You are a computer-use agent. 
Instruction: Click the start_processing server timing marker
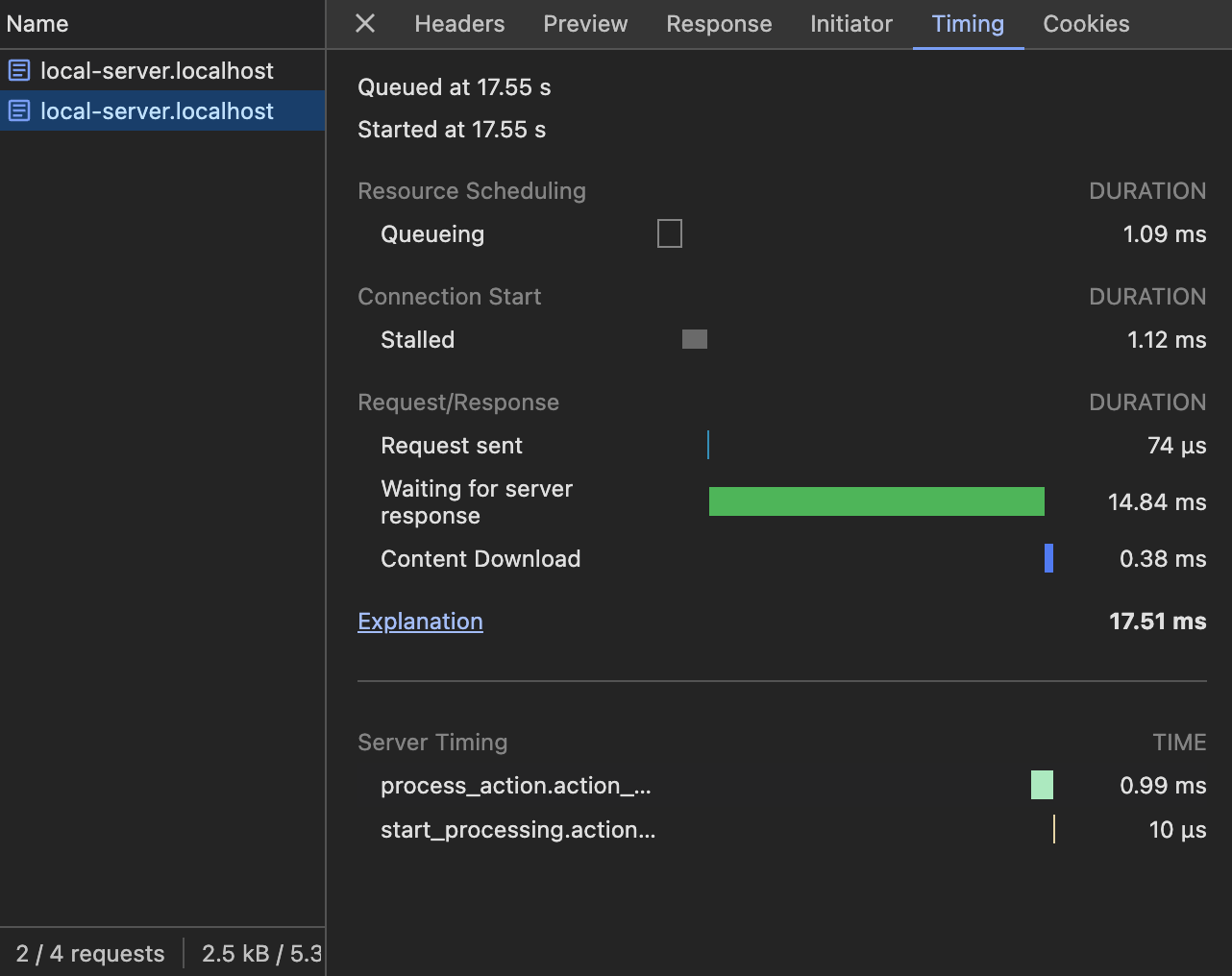click(x=1054, y=829)
